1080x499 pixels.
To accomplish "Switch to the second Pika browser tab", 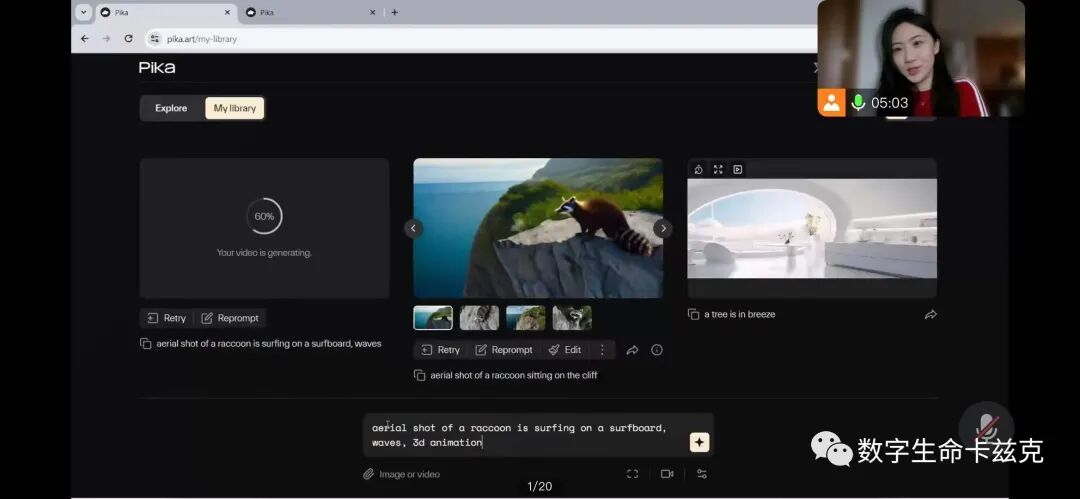I will tap(311, 12).
